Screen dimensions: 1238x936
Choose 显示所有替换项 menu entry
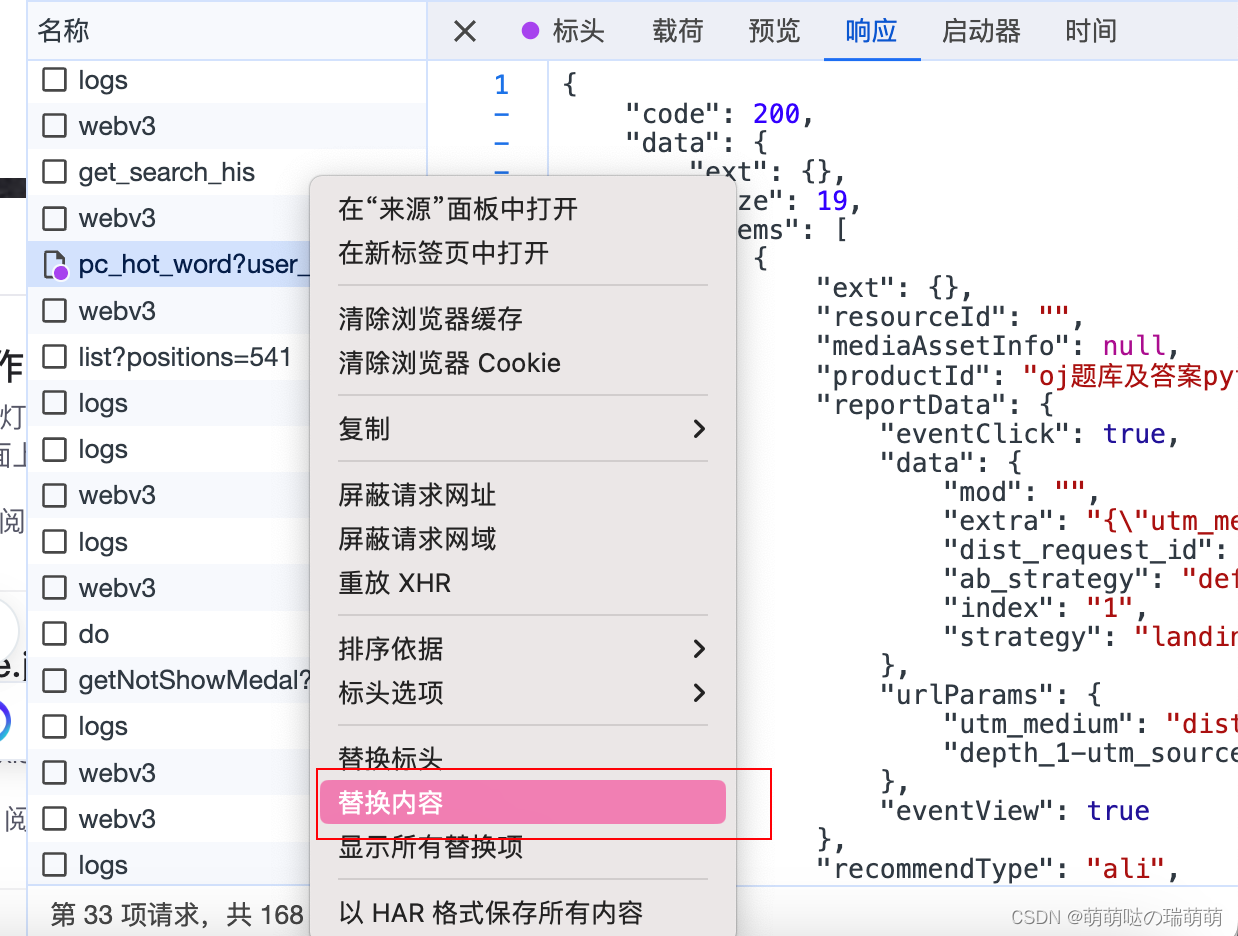tap(522, 847)
